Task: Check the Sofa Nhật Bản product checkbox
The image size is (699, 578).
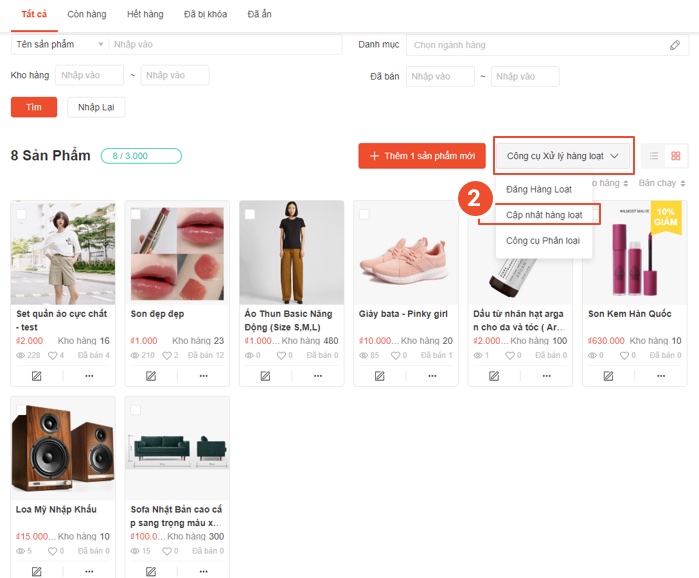Action: click(x=135, y=410)
